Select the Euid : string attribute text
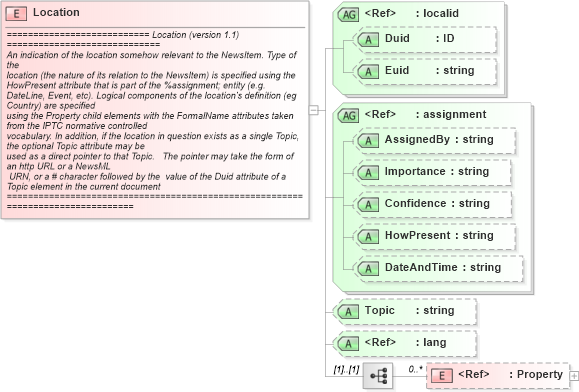The height and width of the screenshot is (392, 579). tap(429, 71)
